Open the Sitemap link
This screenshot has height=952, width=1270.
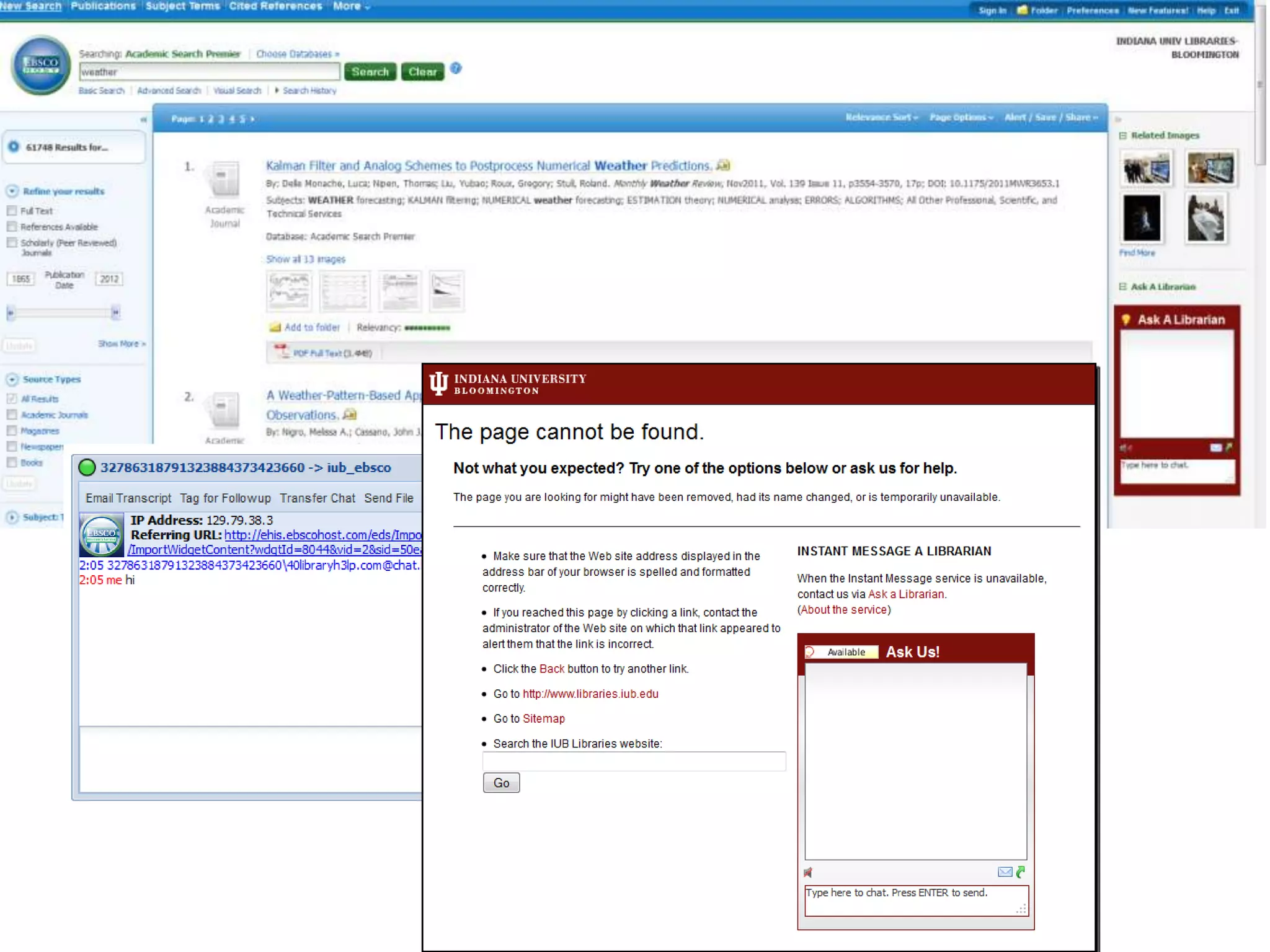(543, 719)
